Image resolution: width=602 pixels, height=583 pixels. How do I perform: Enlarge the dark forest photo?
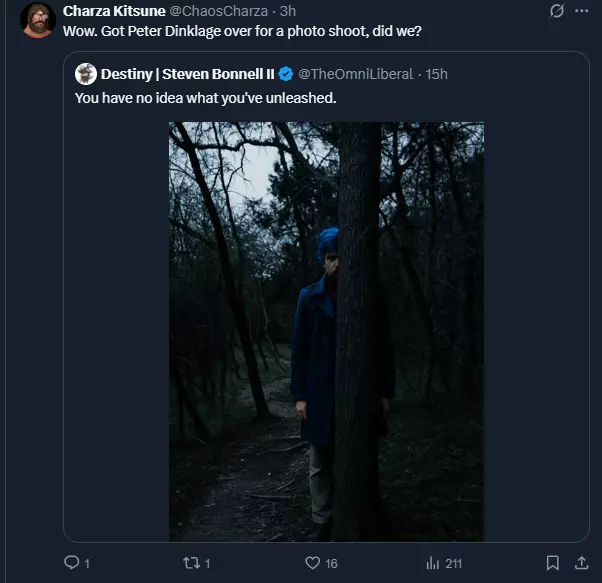[326, 332]
